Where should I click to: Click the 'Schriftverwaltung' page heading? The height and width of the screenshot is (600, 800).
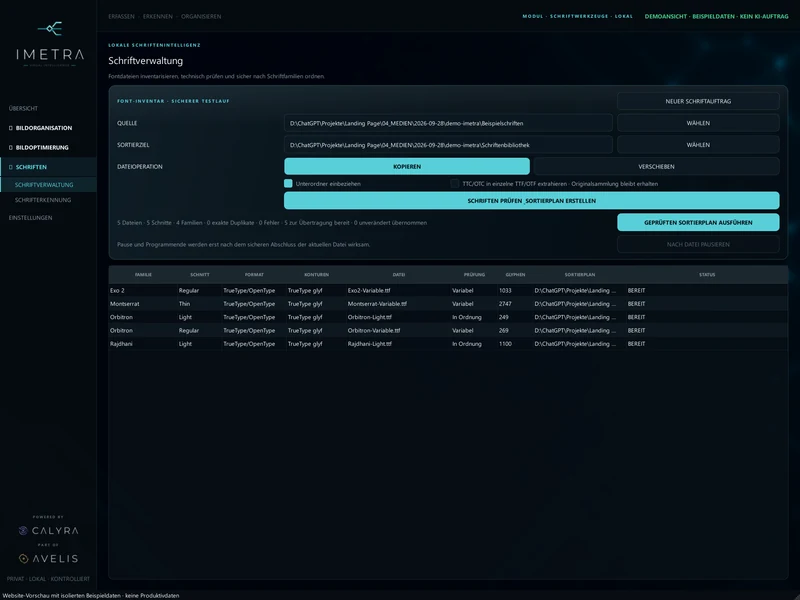click(145, 61)
